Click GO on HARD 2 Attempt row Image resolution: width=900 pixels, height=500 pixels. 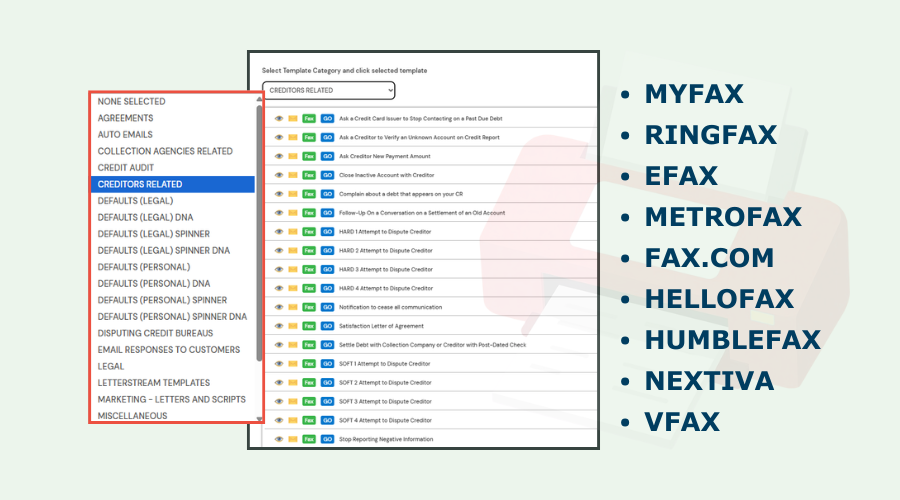pos(327,251)
